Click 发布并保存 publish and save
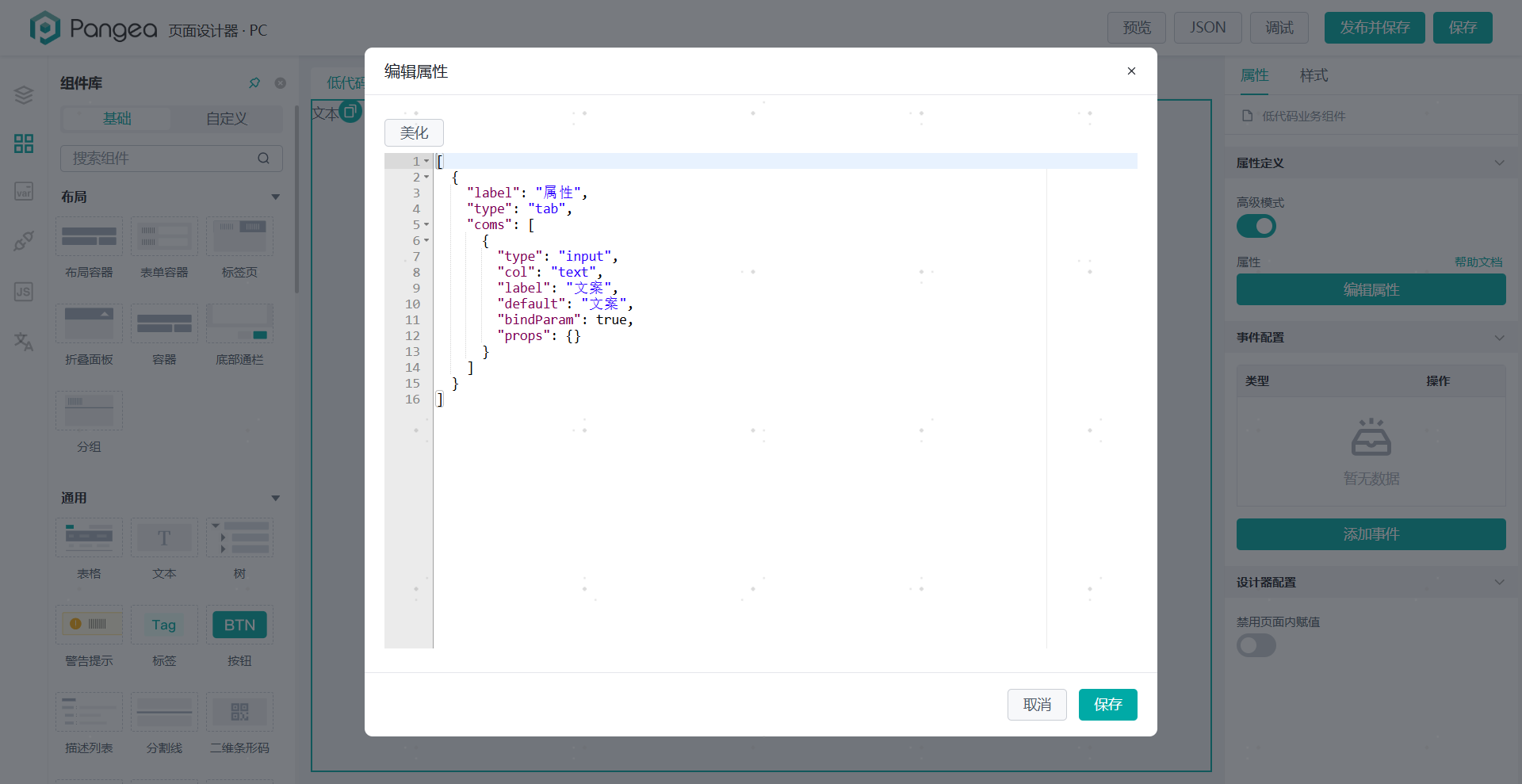Image resolution: width=1522 pixels, height=784 pixels. click(x=1375, y=28)
